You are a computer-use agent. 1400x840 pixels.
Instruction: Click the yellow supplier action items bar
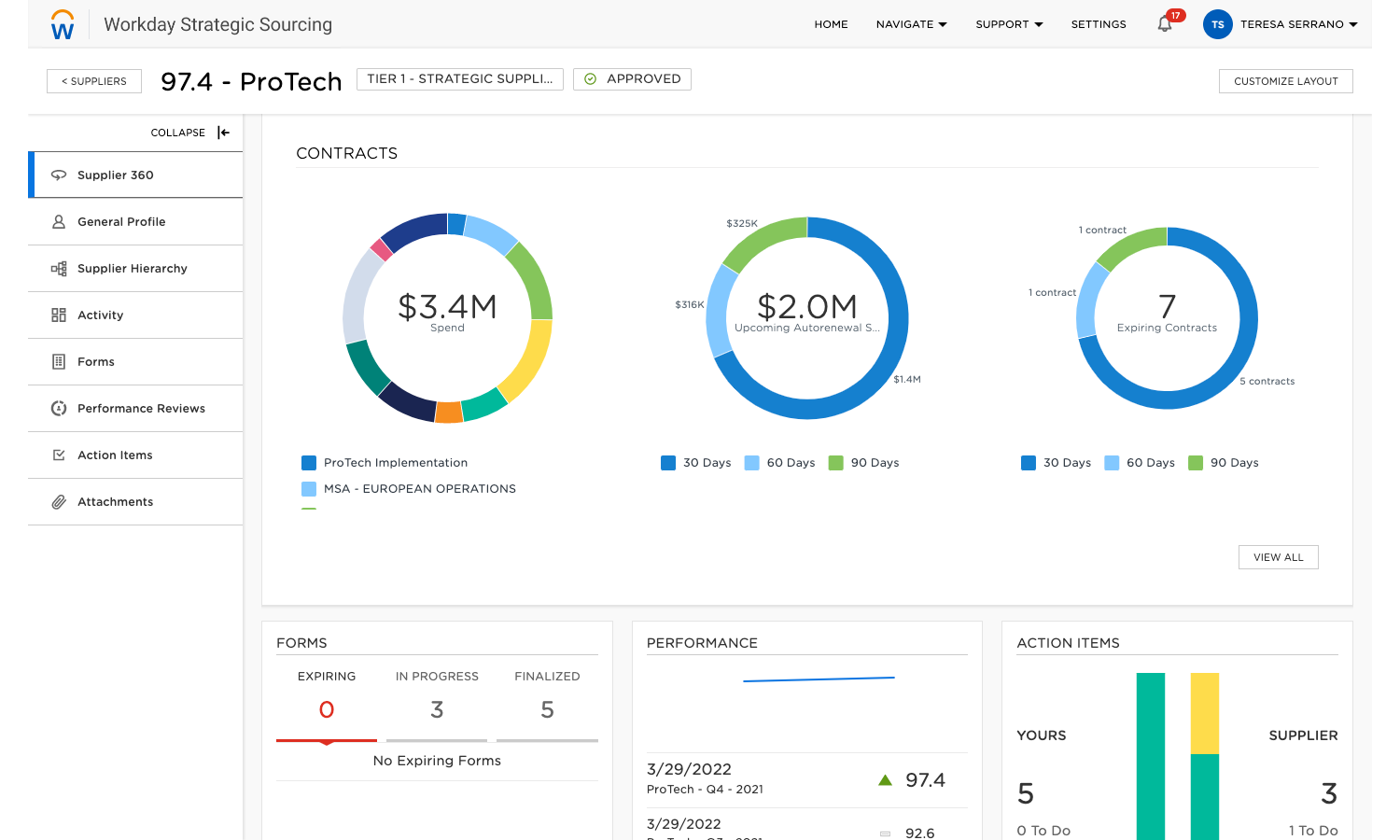pos(1205,714)
